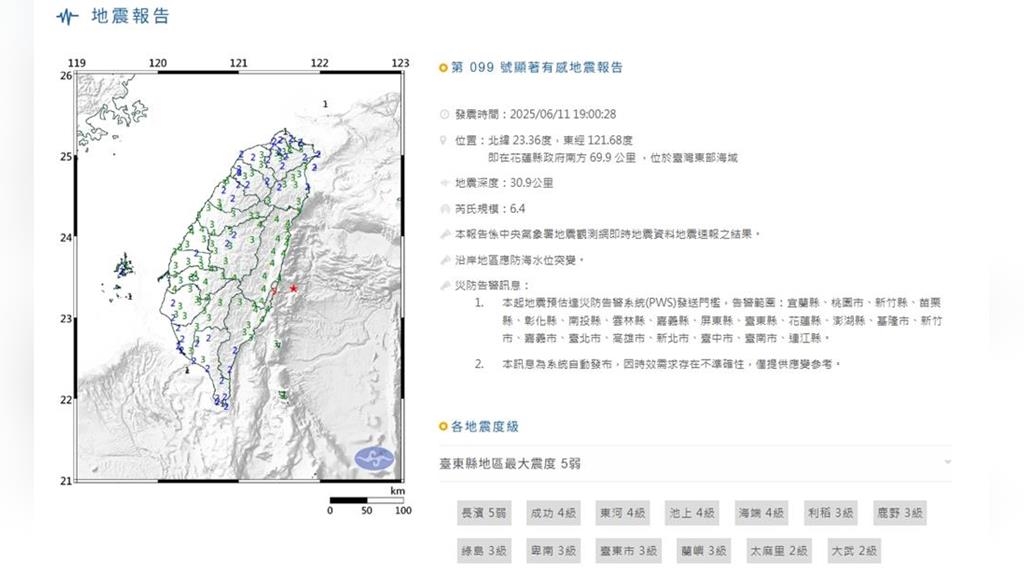The image size is (1024, 576).
Task: Click the seismic waveform icon beside 地震報告
Action: [x=68, y=17]
